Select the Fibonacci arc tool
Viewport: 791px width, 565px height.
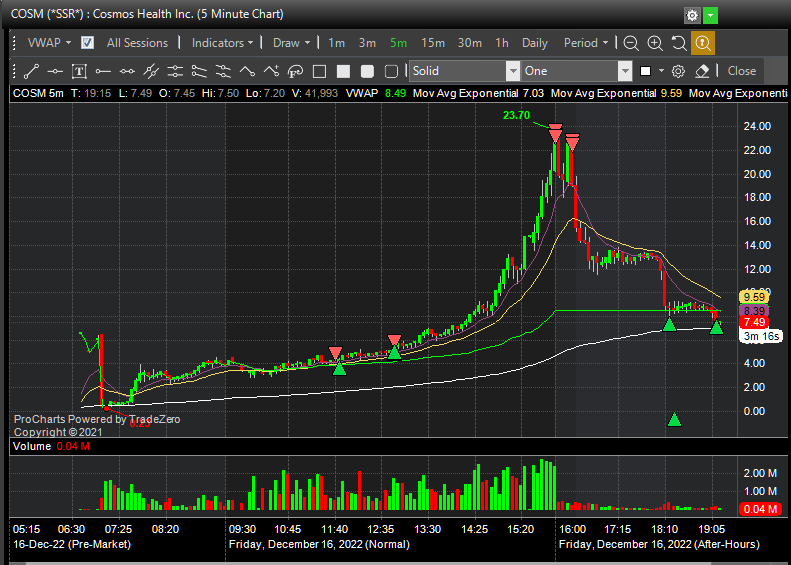295,71
